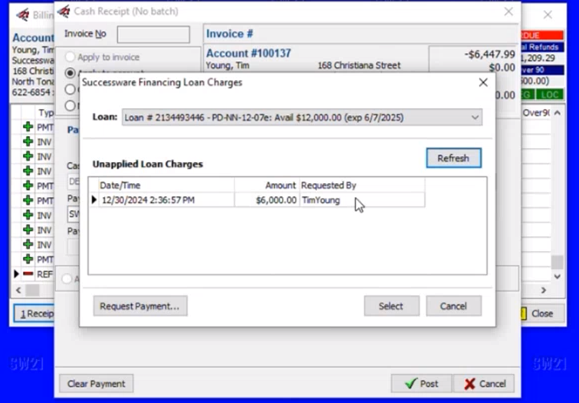Image resolution: width=579 pixels, height=403 pixels.
Task: Close the Cash Receipt window
Action: [508, 11]
